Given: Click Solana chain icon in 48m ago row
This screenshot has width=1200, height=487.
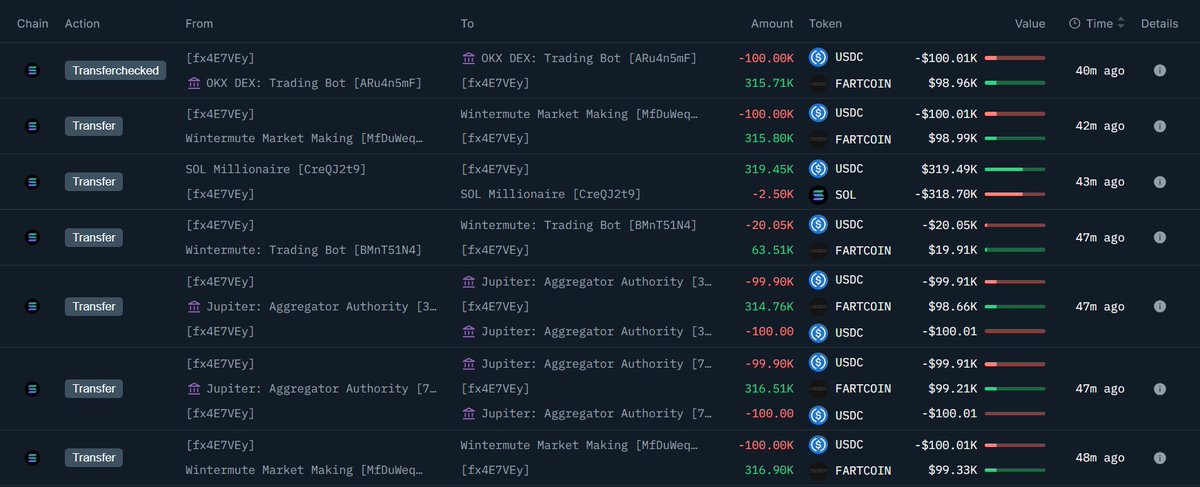Looking at the screenshot, I should pos(31,457).
